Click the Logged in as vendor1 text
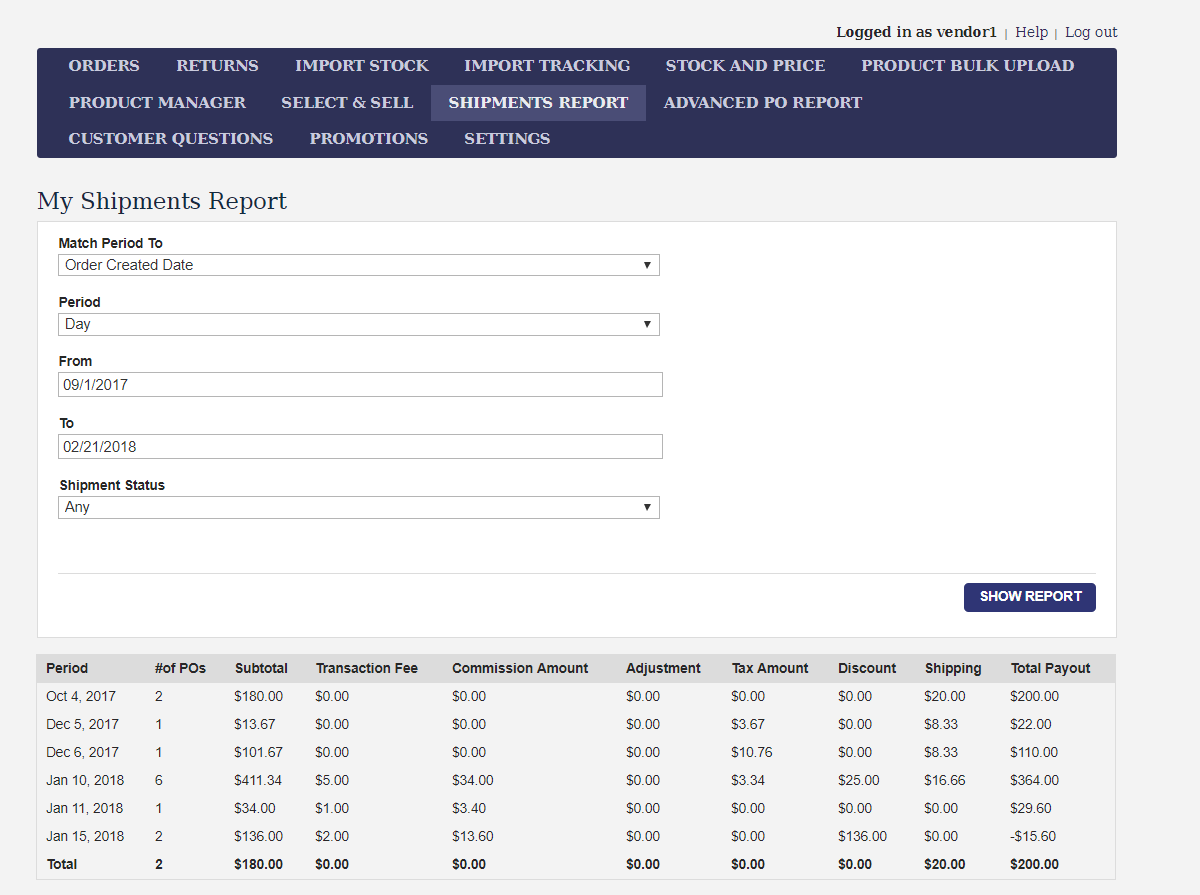 tap(917, 32)
